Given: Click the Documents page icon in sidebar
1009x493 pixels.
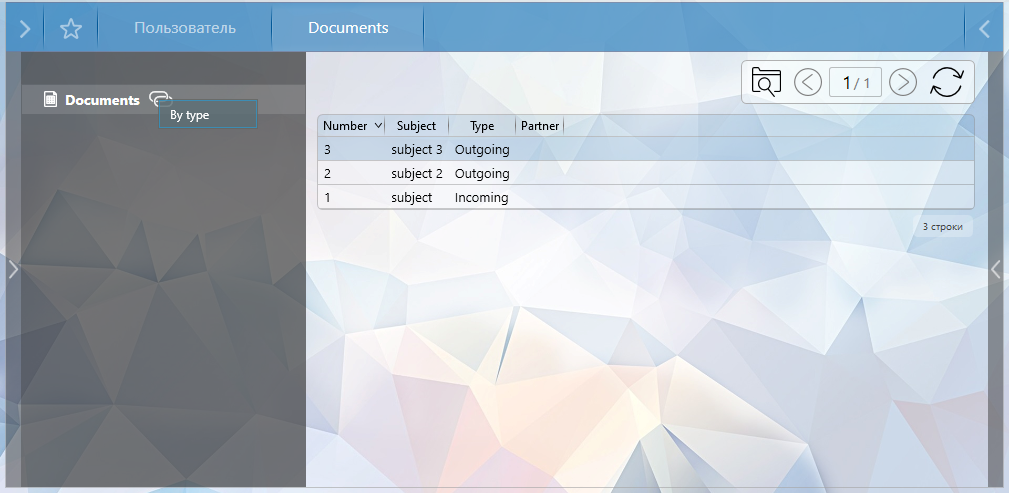Looking at the screenshot, I should point(50,99).
